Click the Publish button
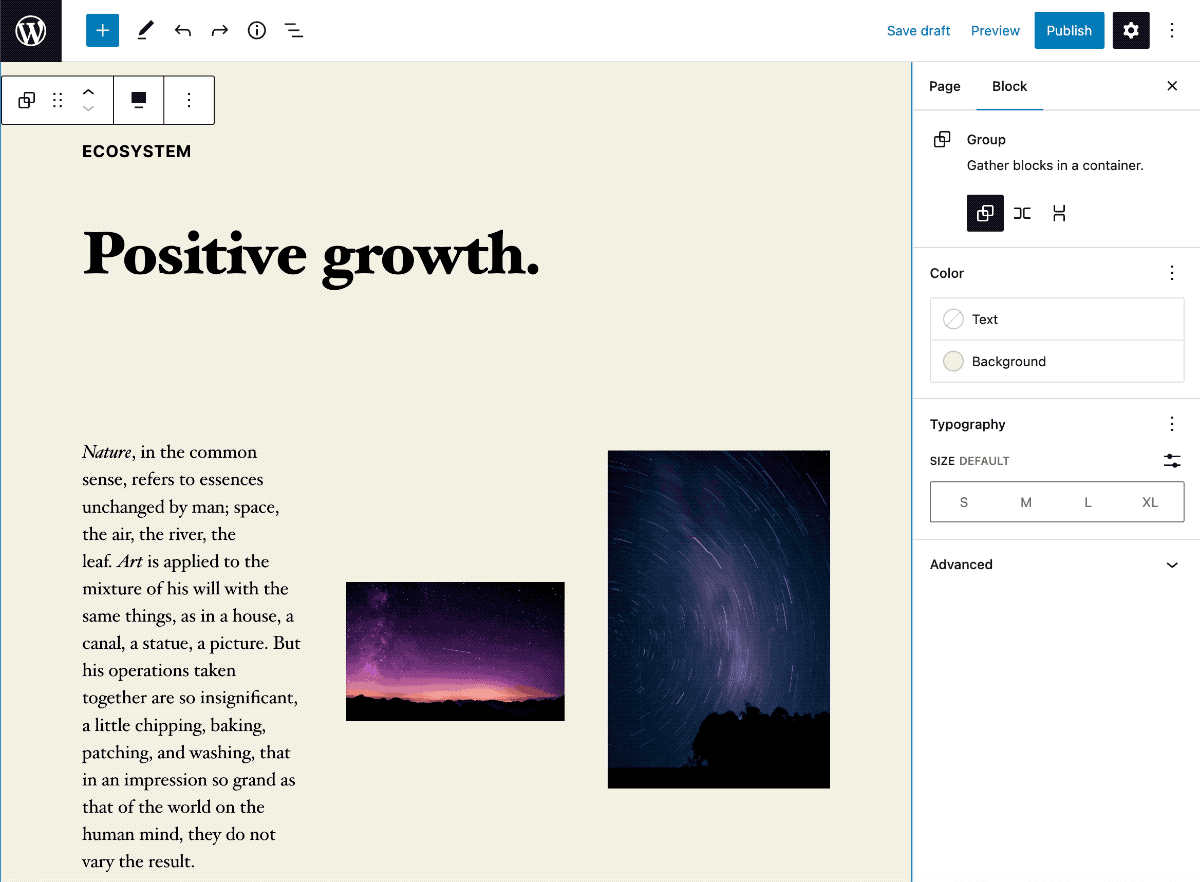The height and width of the screenshot is (882, 1200). click(x=1069, y=31)
